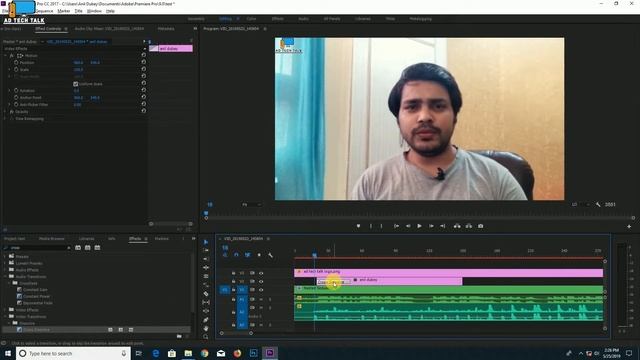Select the Razor tool
The image size is (640, 360).
[x=206, y=294]
